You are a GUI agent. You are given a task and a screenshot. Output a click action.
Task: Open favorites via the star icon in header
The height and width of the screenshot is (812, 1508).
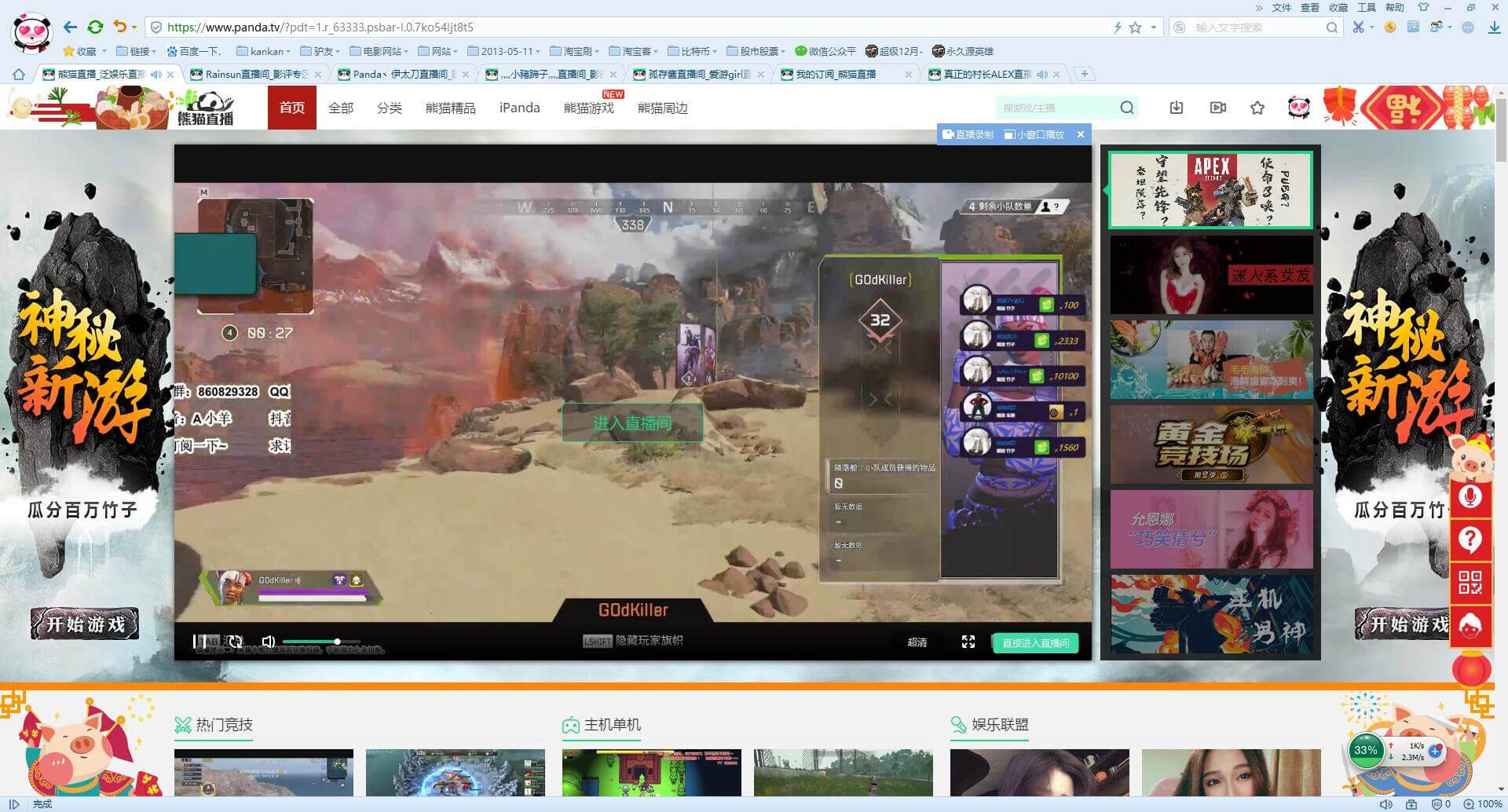pos(1257,108)
